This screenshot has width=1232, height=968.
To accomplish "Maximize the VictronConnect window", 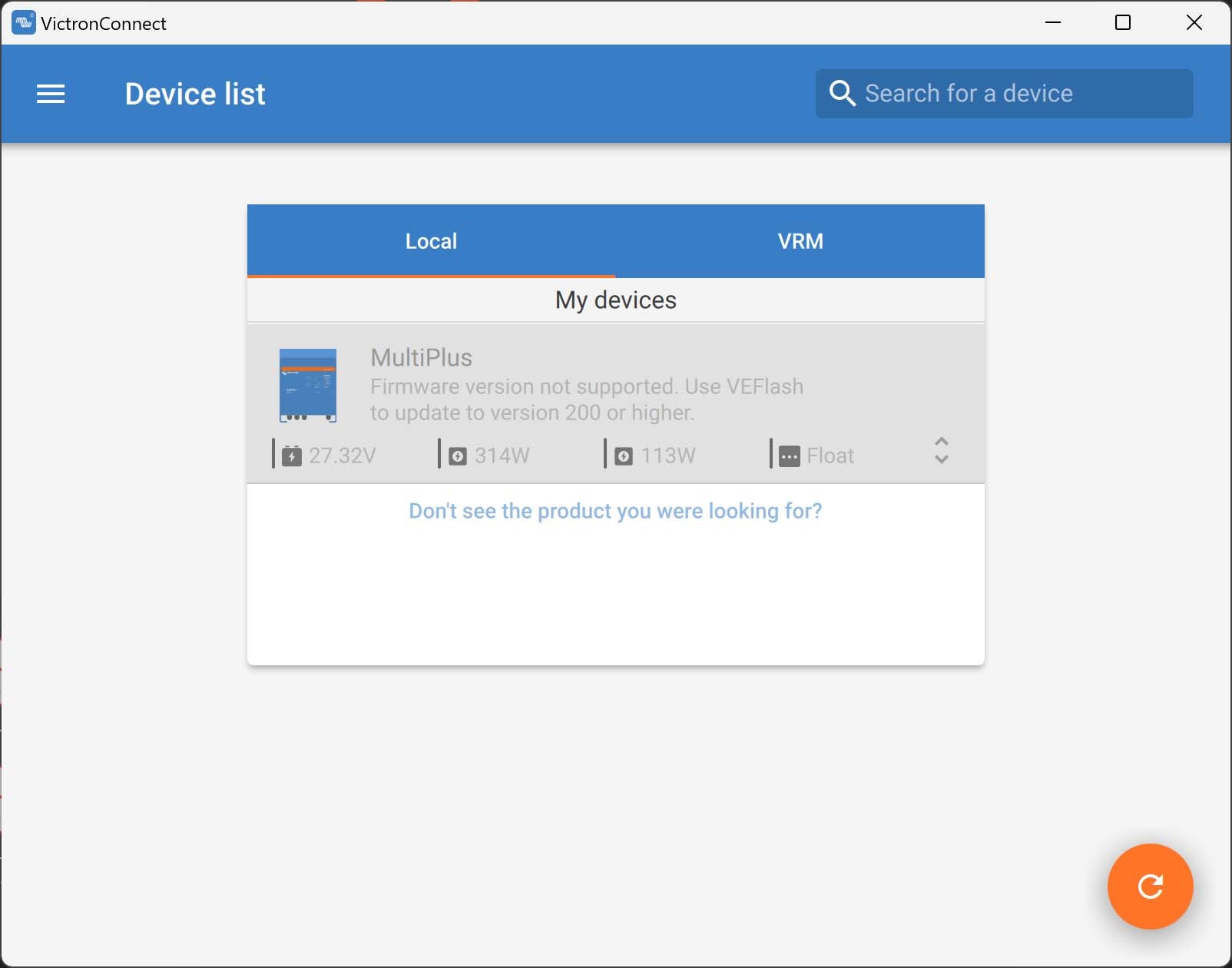I will (1122, 23).
